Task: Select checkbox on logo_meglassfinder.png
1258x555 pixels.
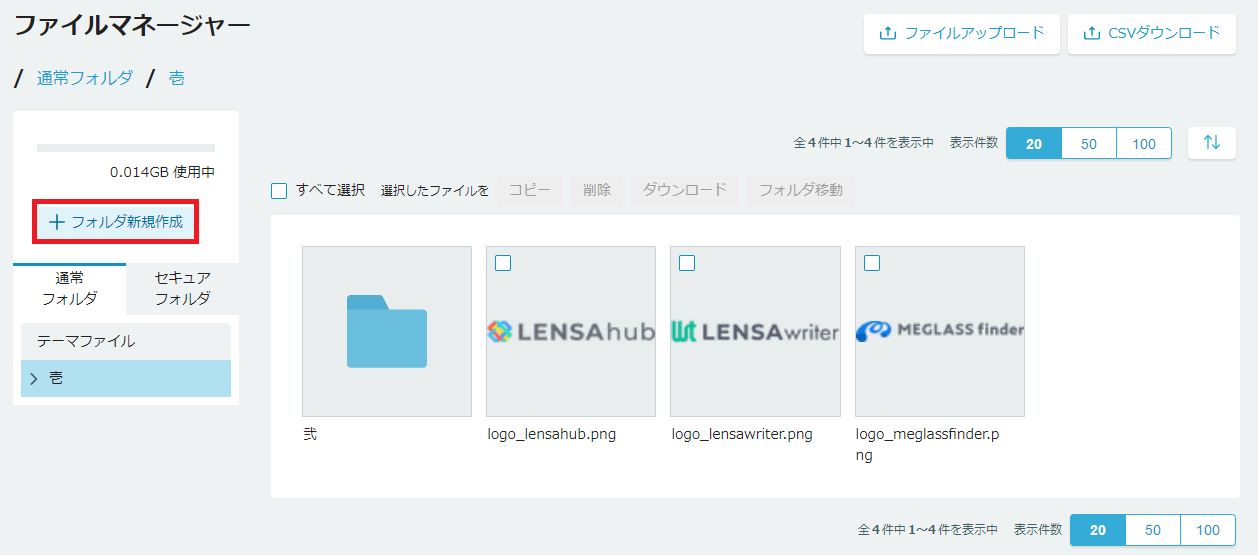Action: pyautogui.click(x=872, y=263)
